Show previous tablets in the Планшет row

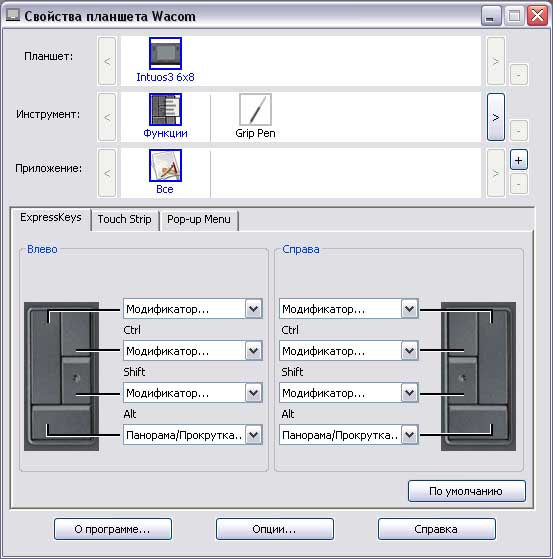107,61
